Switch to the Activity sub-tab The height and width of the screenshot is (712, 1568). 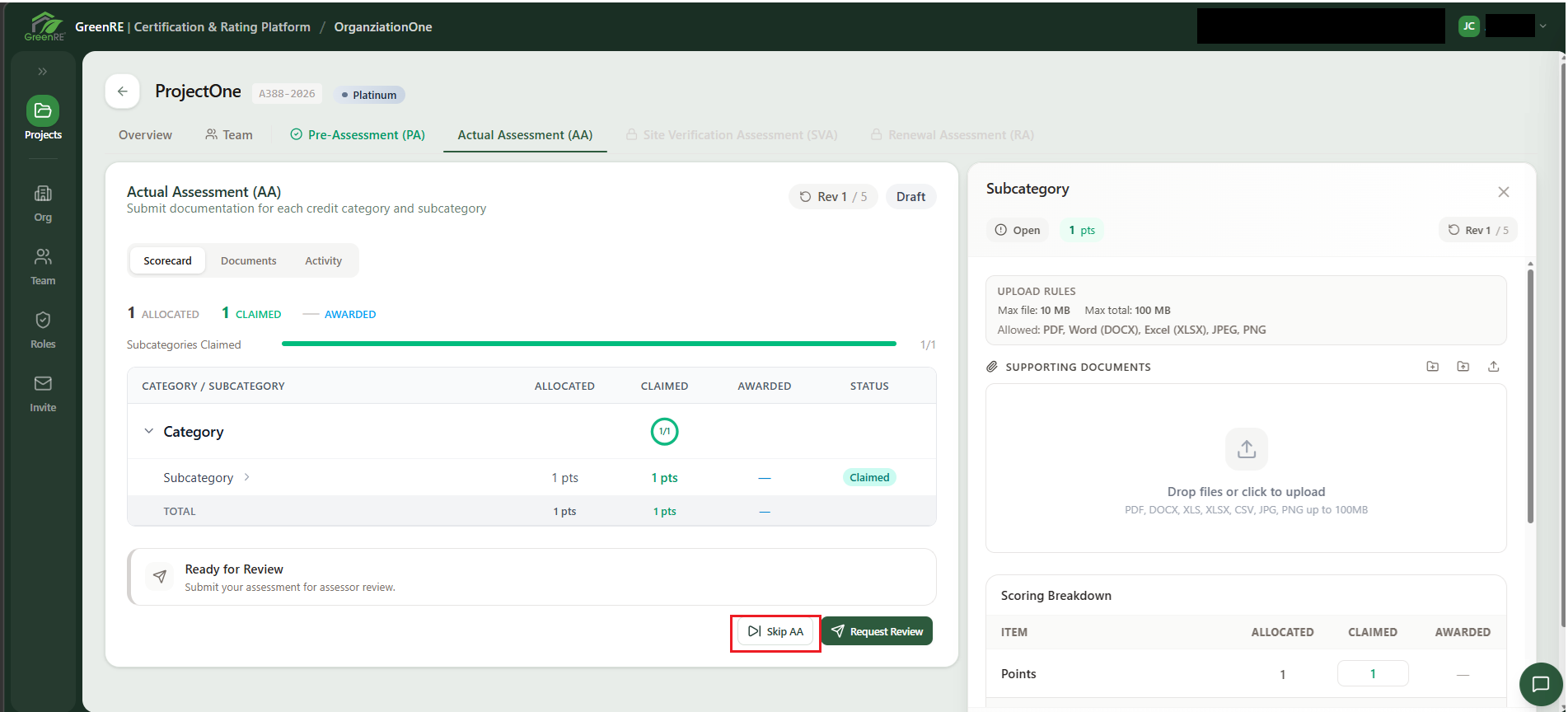[x=323, y=260]
